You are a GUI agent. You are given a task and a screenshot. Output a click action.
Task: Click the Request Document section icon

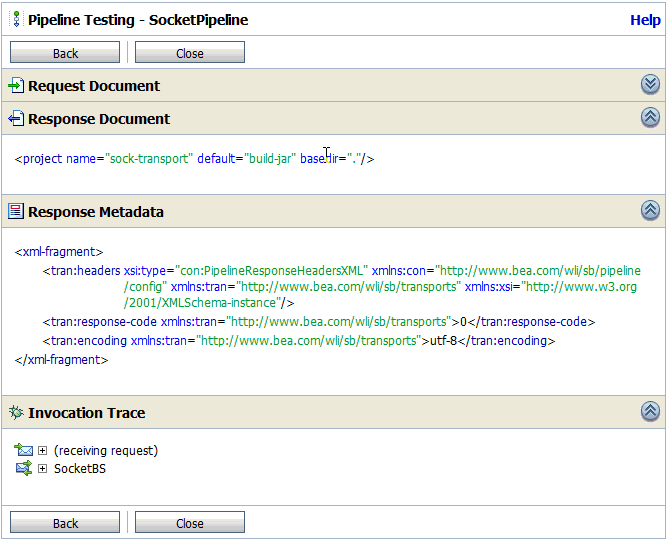point(16,86)
